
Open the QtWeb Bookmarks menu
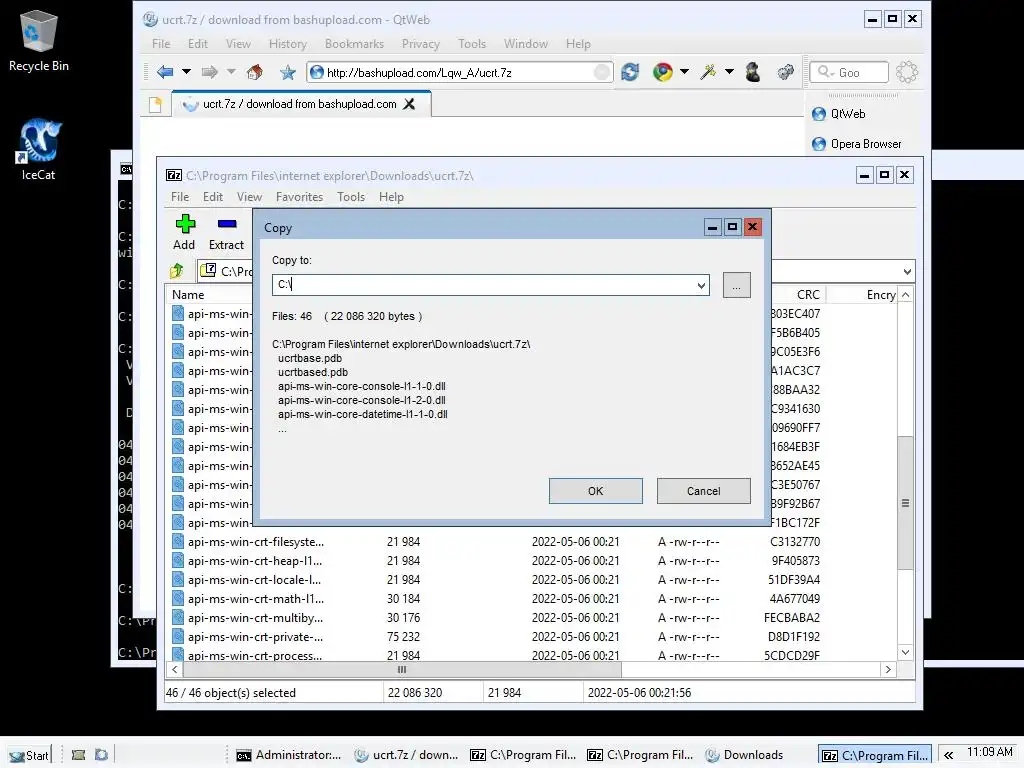[354, 44]
